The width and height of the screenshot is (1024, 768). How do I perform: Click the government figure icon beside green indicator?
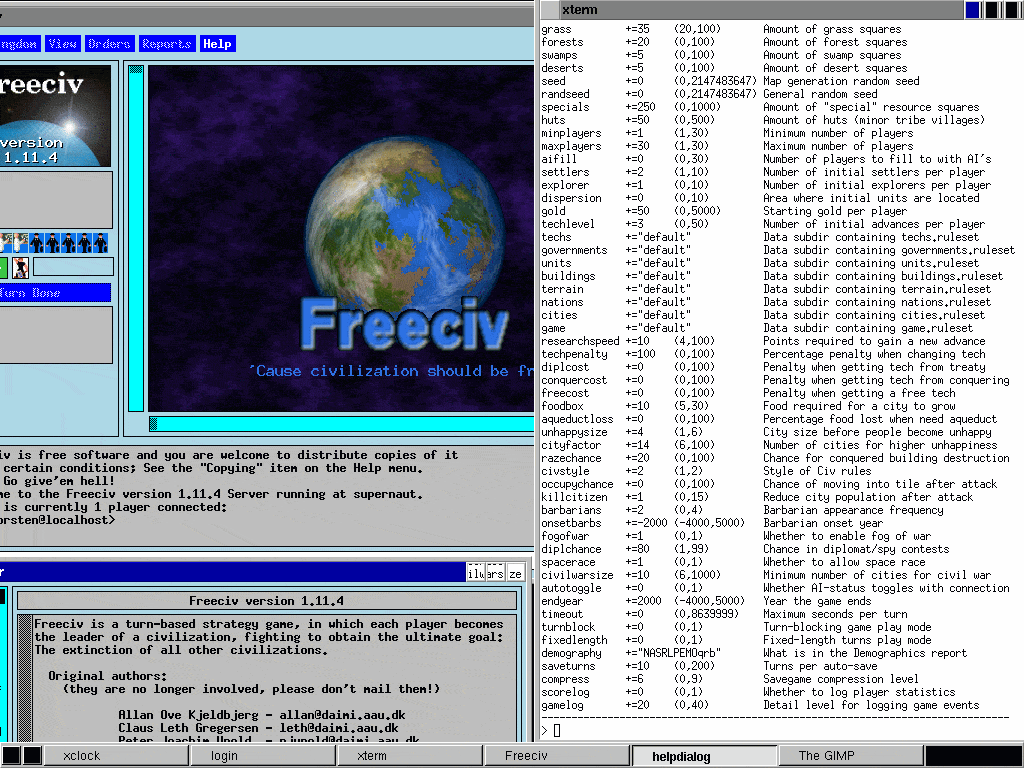(x=20, y=267)
